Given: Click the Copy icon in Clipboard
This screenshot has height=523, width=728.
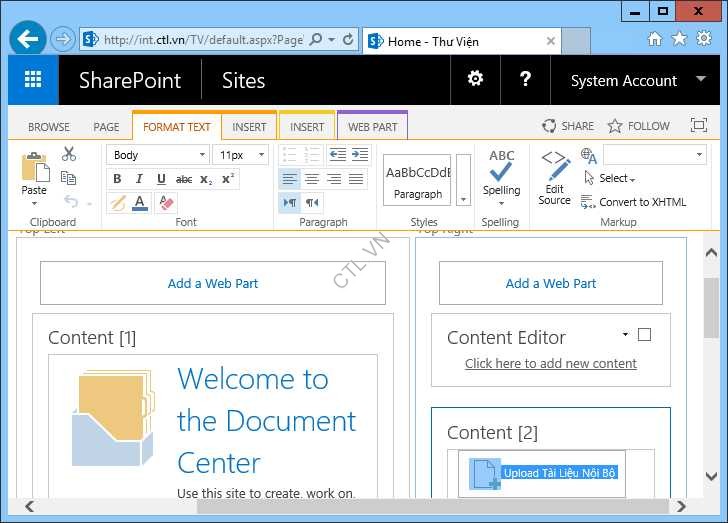Looking at the screenshot, I should pos(69,178).
